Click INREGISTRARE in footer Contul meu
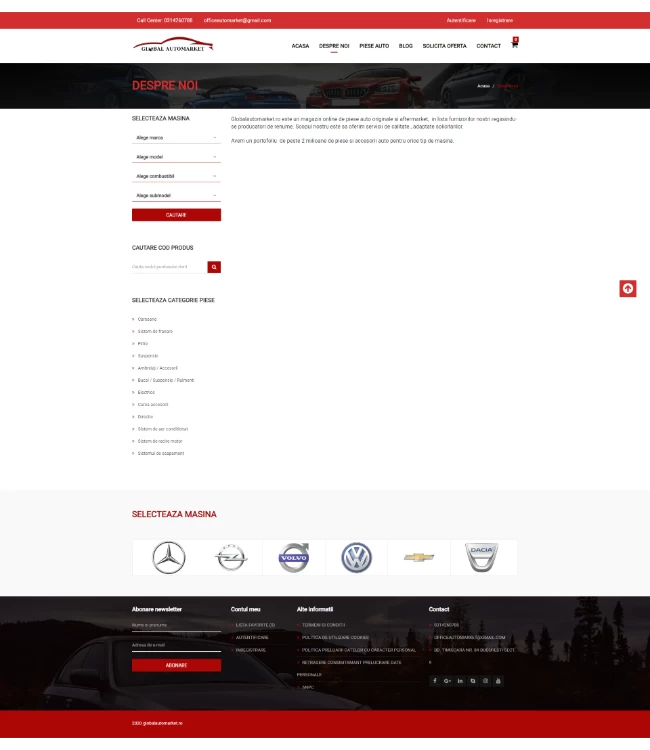 click(x=251, y=650)
